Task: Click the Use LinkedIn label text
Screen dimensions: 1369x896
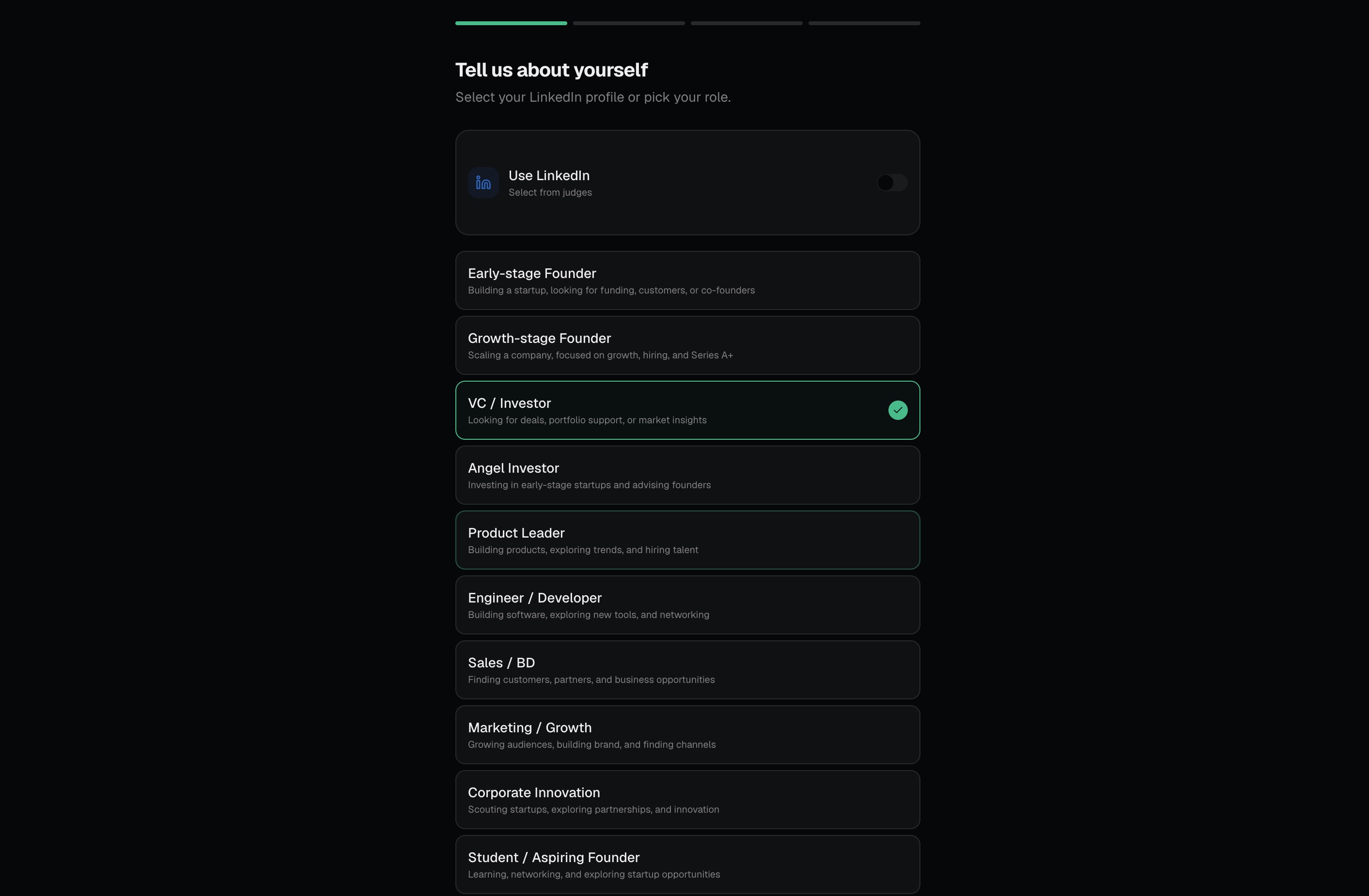Action: [549, 175]
